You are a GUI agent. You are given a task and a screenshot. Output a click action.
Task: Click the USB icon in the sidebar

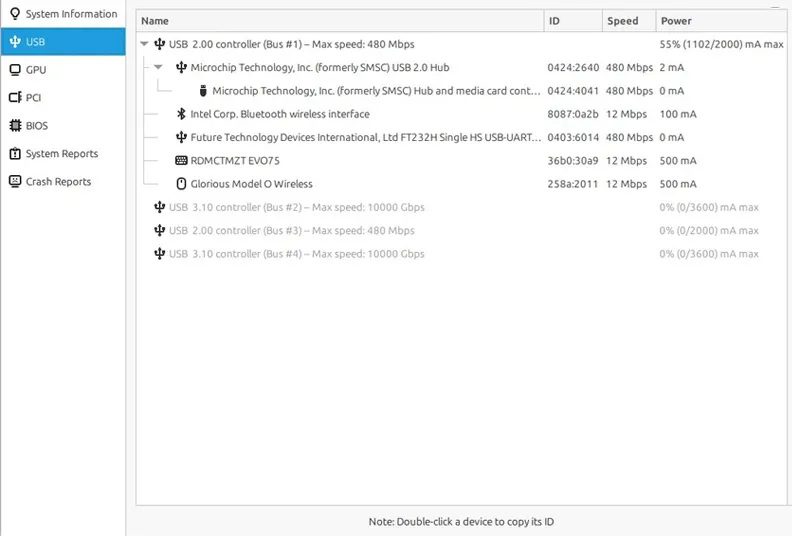coord(15,42)
